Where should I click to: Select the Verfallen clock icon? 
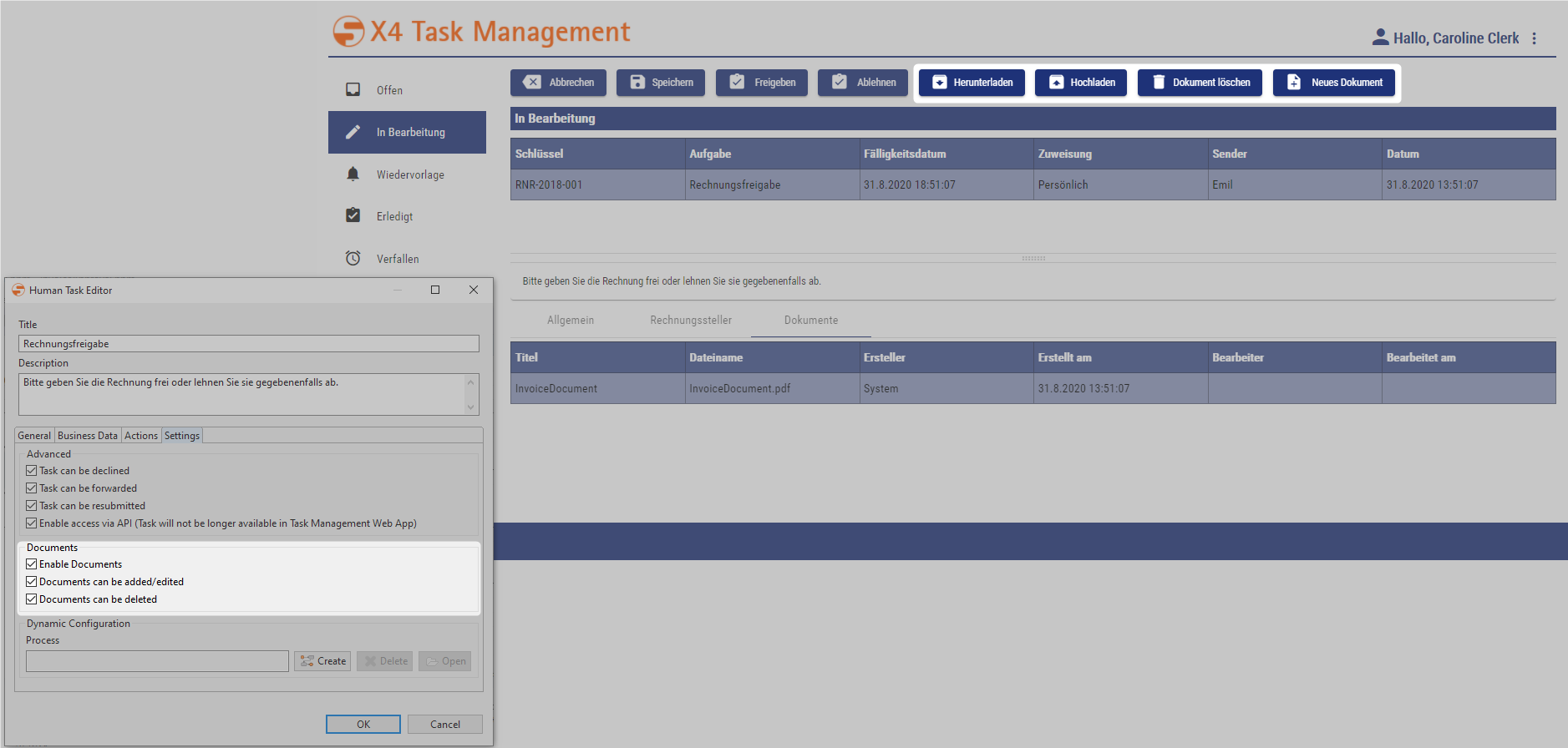click(353, 258)
